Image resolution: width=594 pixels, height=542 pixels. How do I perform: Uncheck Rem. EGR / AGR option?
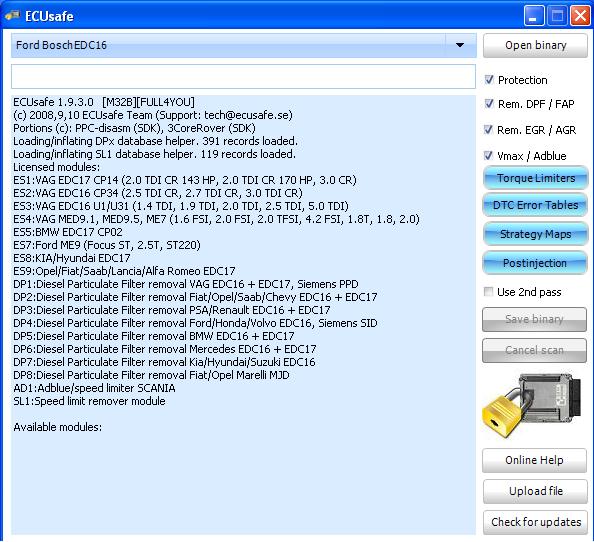(x=488, y=130)
